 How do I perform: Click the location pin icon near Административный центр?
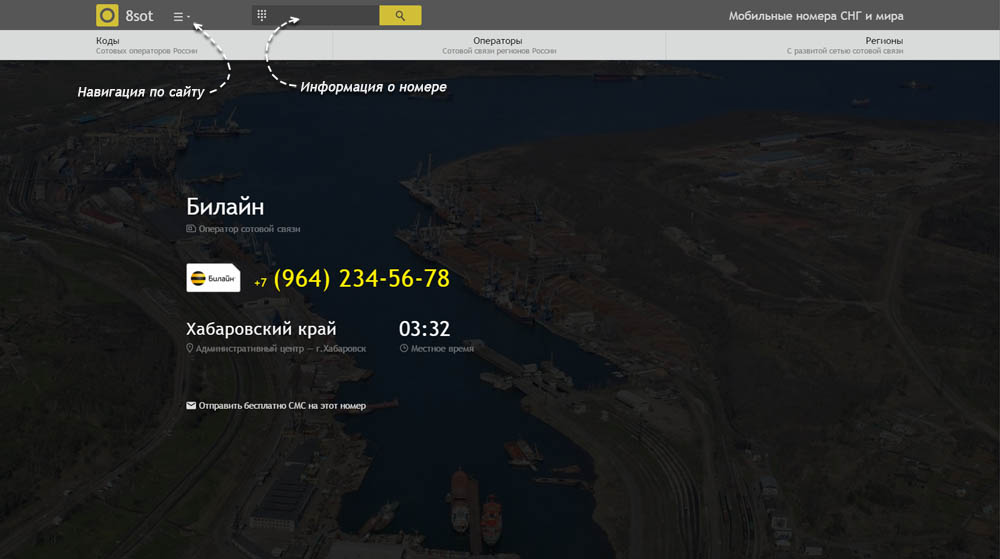pyautogui.click(x=189, y=349)
